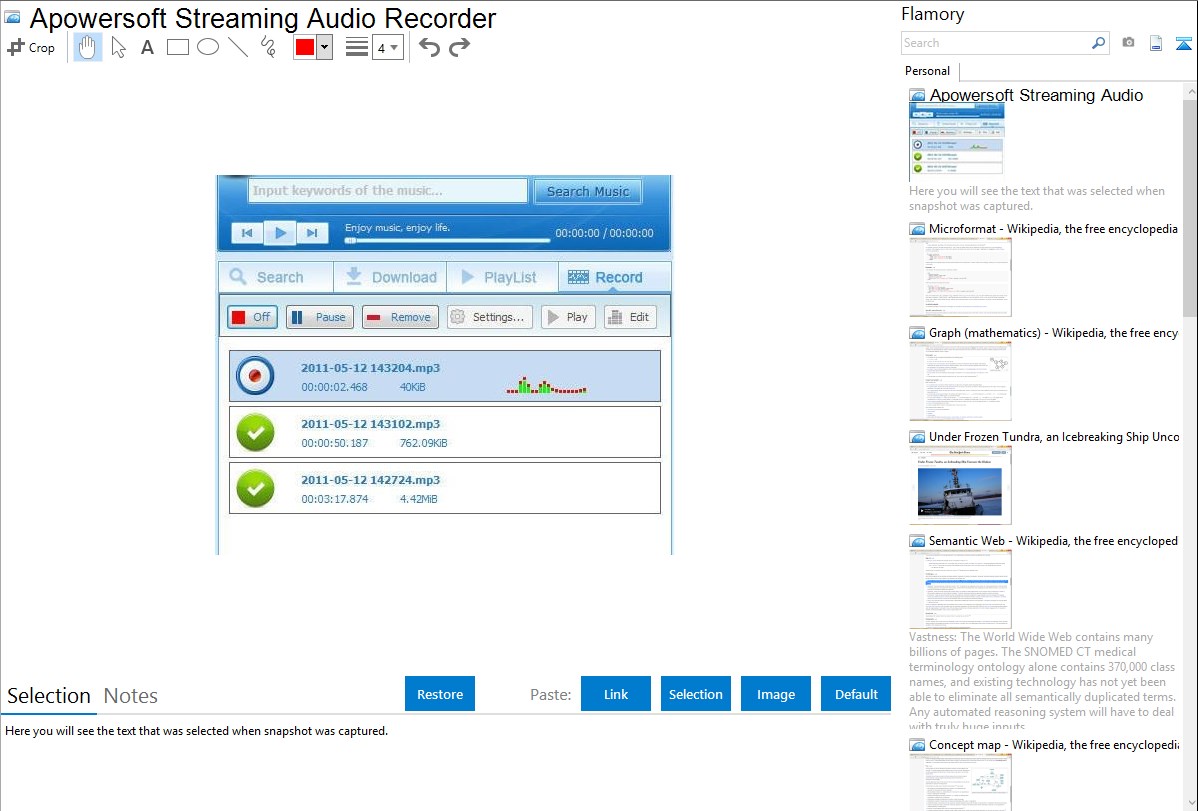Select recording 2011-05-12 142724.mp3
Screen dimensions: 1198x811
coord(445,488)
